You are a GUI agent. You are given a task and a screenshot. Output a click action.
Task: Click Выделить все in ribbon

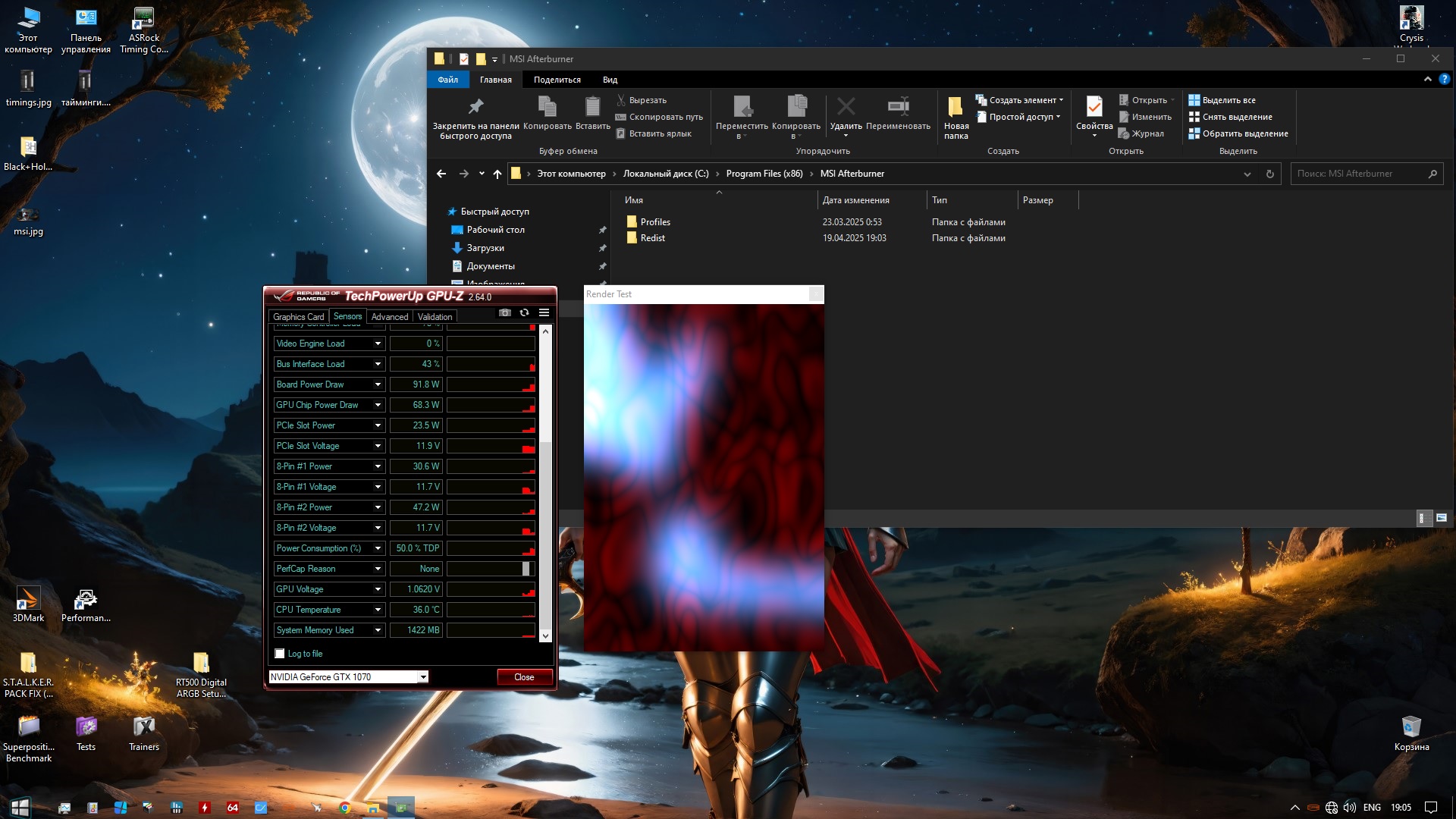click(x=1228, y=100)
